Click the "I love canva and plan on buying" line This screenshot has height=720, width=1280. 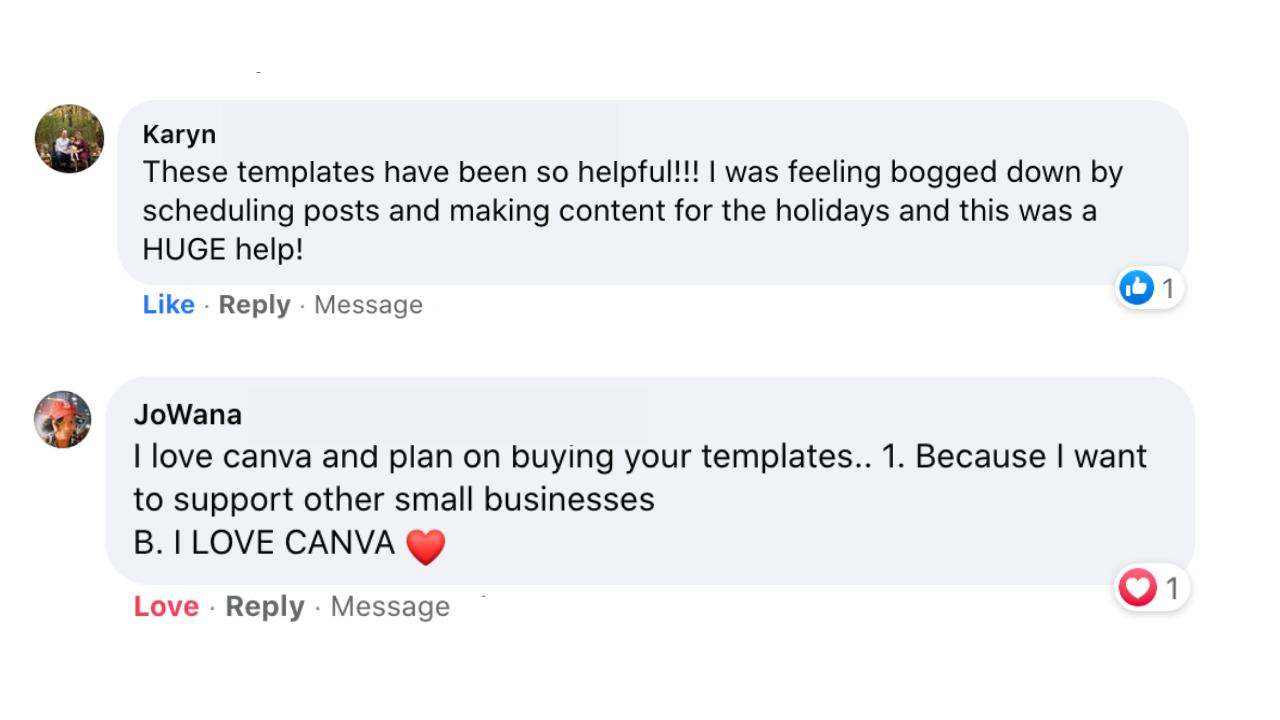(x=400, y=457)
